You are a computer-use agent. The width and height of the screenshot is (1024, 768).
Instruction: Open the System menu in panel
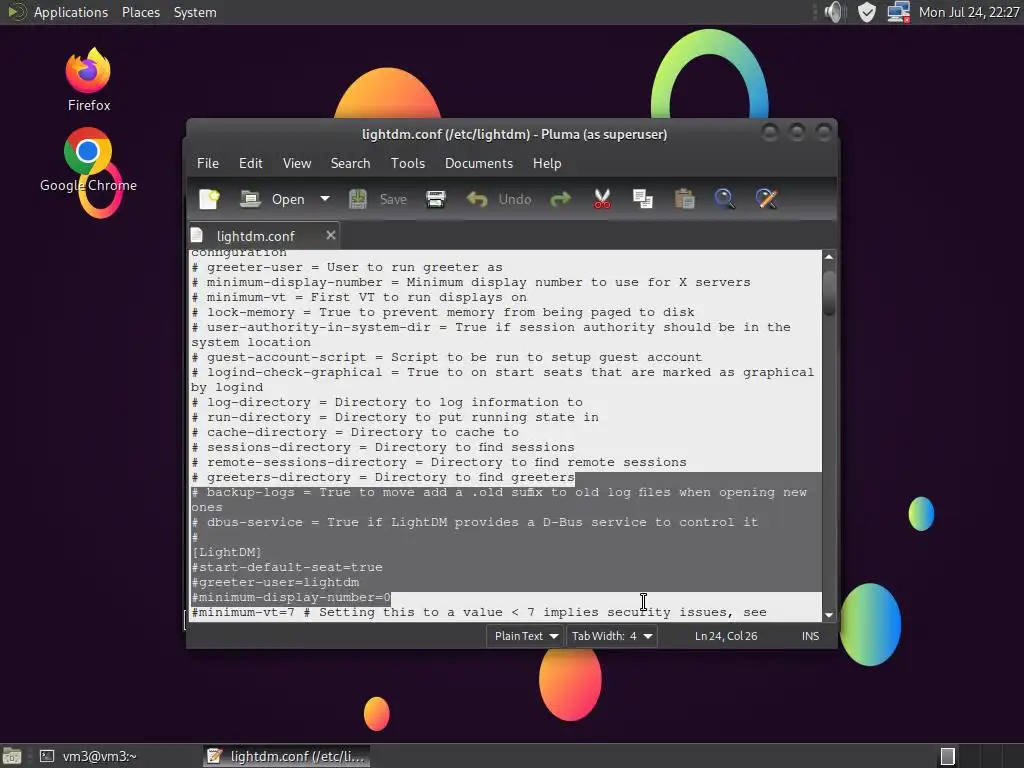click(x=195, y=12)
